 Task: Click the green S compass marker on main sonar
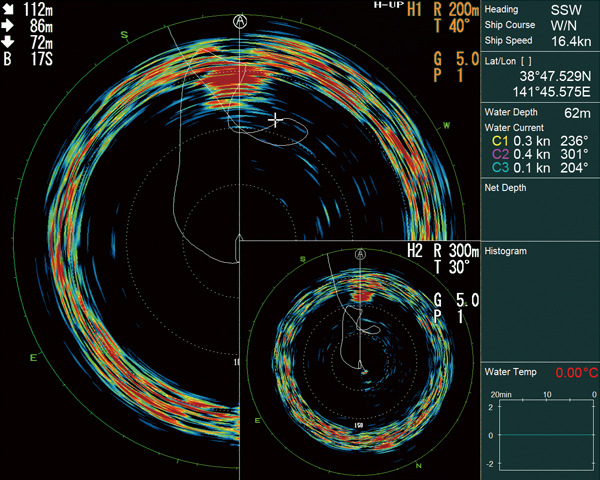pyautogui.click(x=125, y=35)
